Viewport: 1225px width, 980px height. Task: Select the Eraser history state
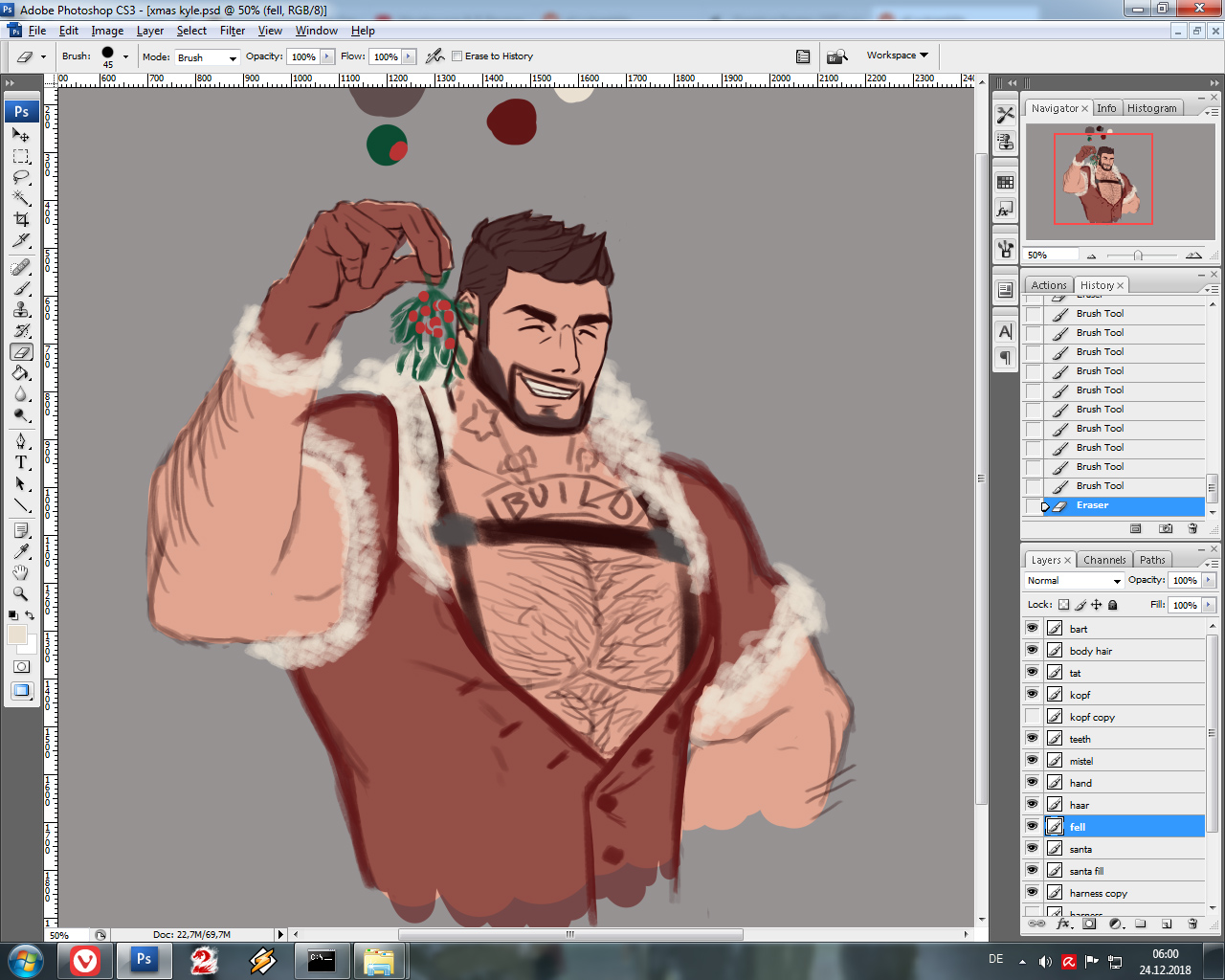1113,505
